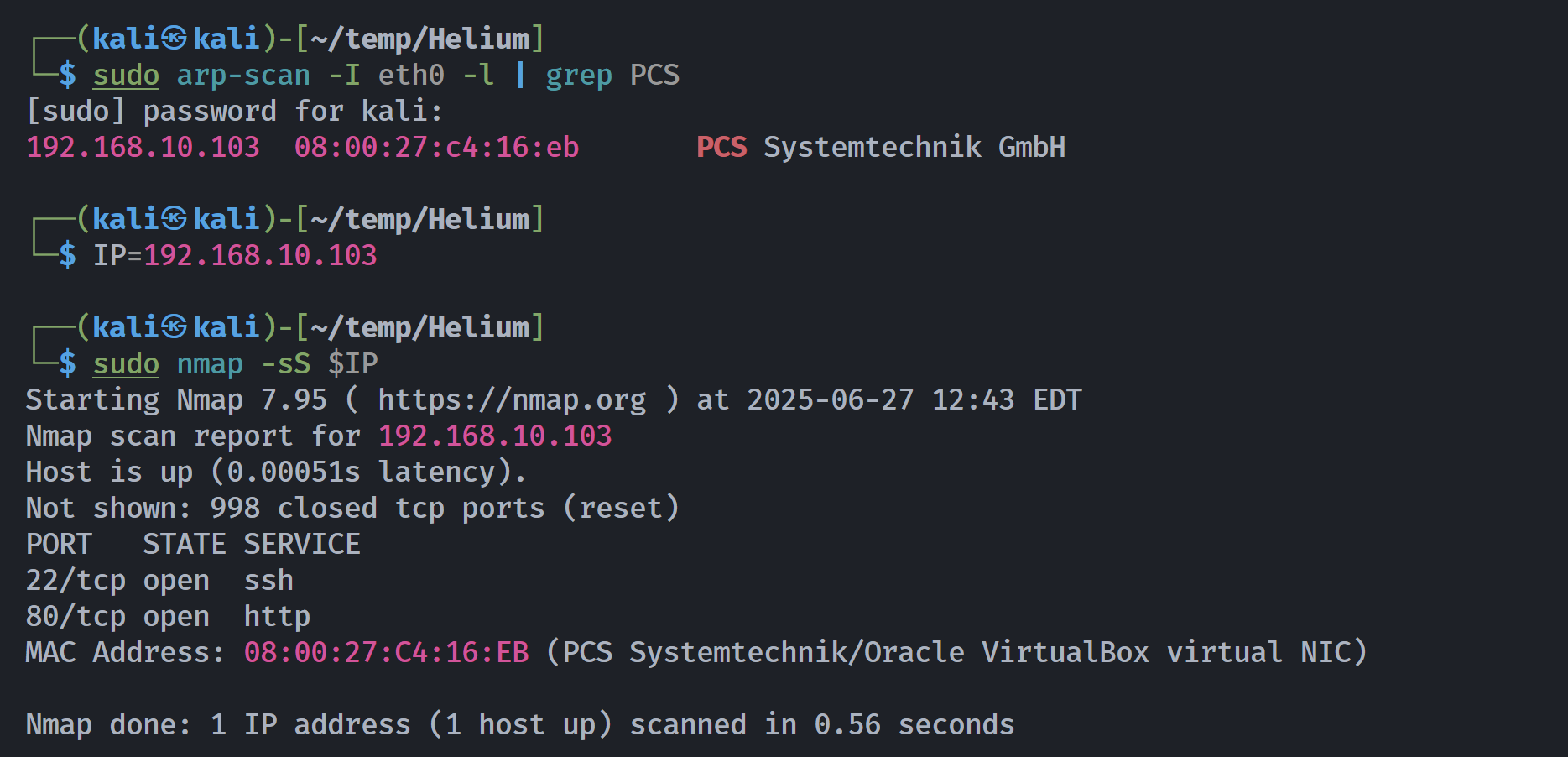Viewport: 1568px width, 757px height.
Task: Click the -sS flag in nmap command
Action: pyautogui.click(x=285, y=363)
